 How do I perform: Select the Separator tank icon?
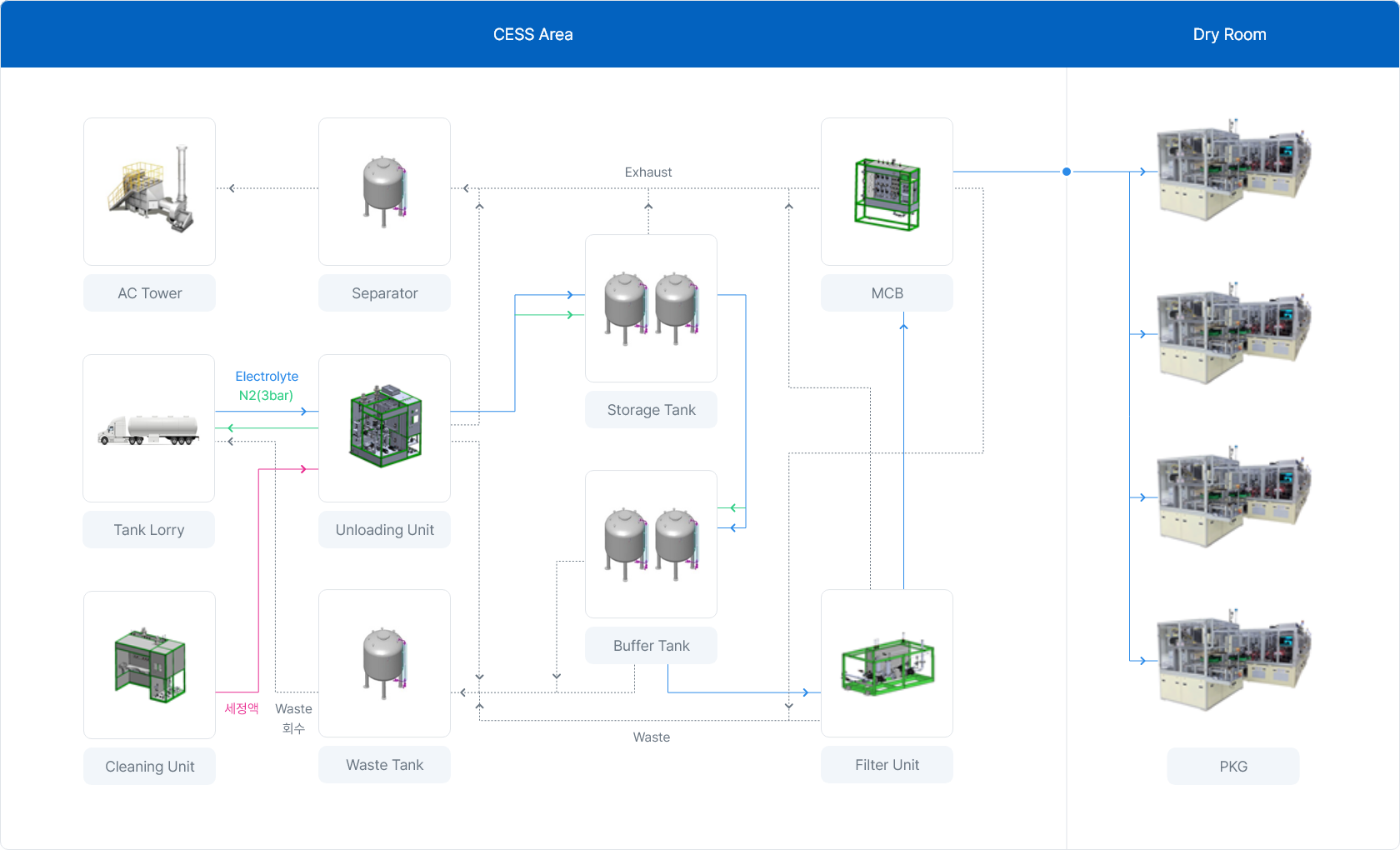(384, 191)
